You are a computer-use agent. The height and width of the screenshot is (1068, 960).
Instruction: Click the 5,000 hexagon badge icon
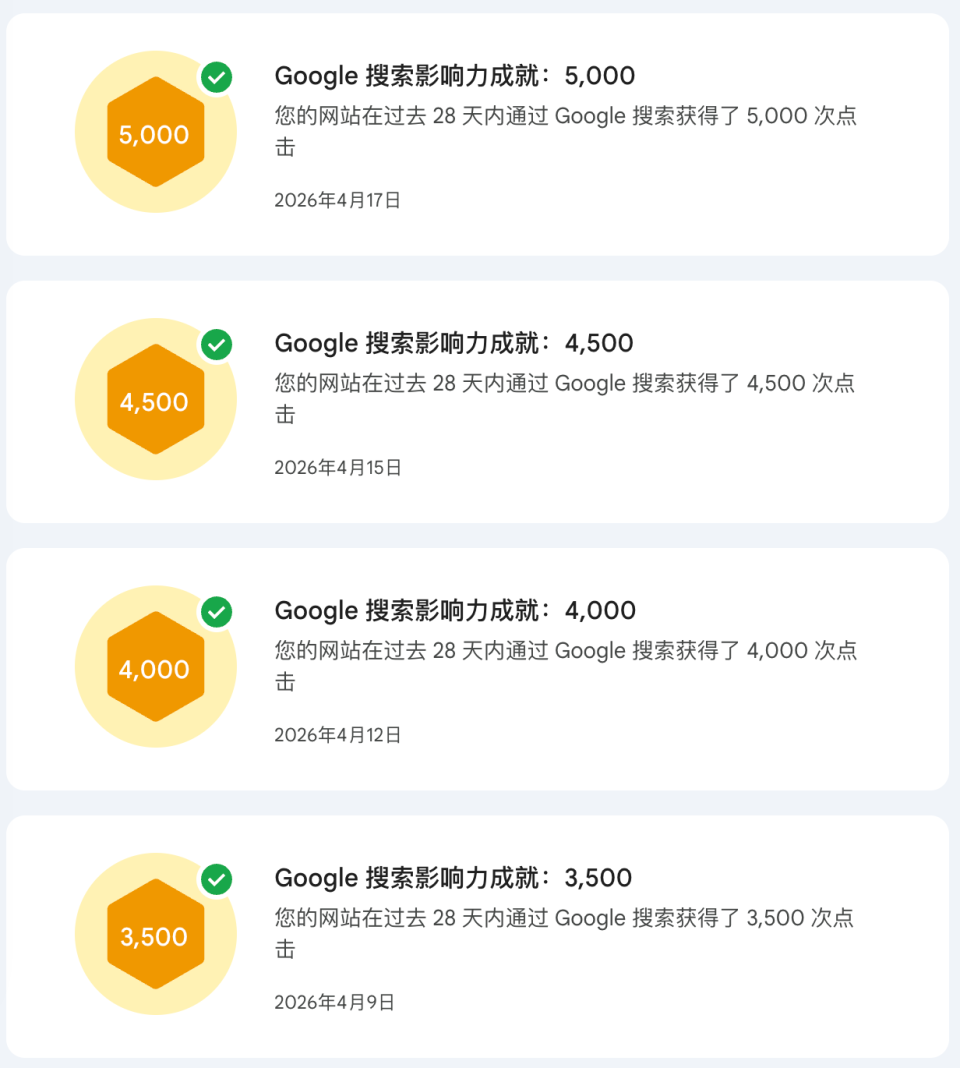155,132
